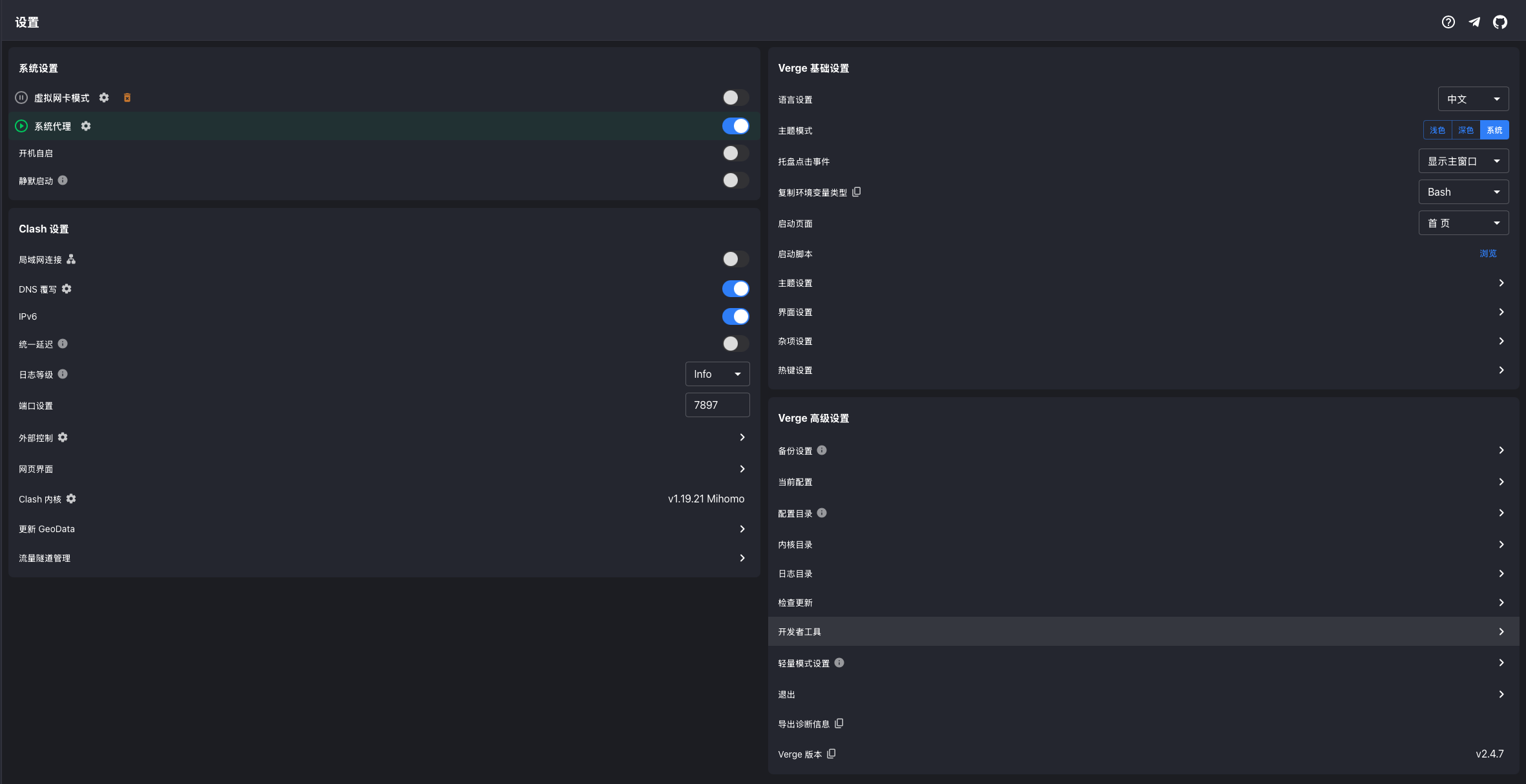Screen dimensions: 1526x784
Task: Click the port input field showing 7897
Action: 717,405
